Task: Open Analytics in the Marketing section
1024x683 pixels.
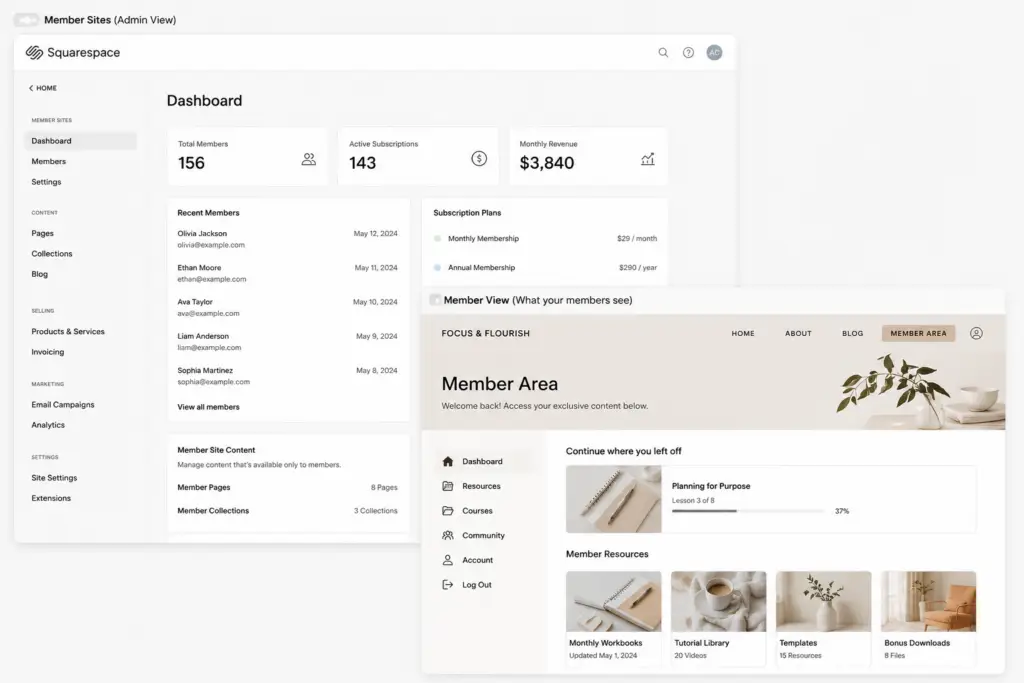Action: click(48, 425)
